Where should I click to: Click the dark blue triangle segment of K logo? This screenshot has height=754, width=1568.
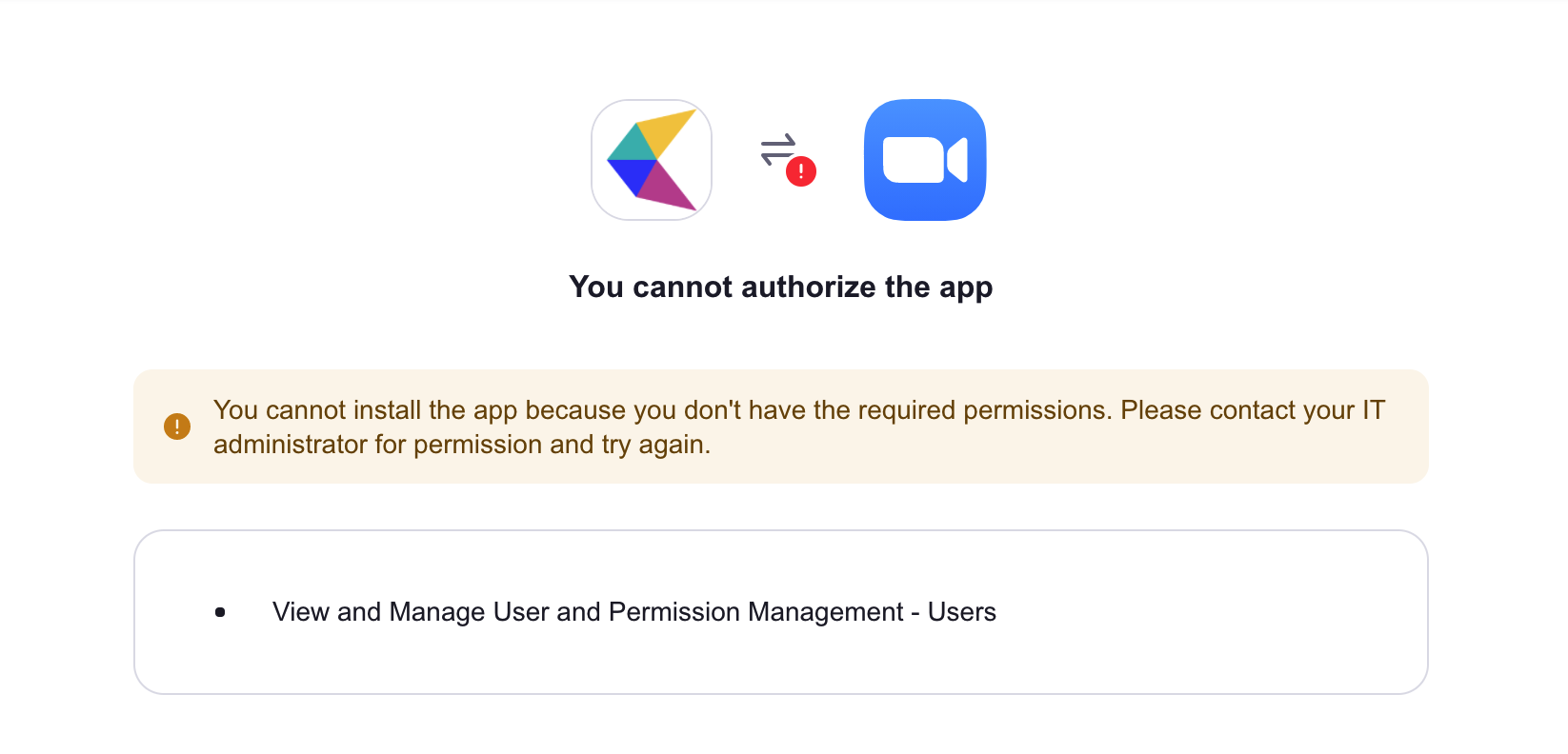pos(631,176)
